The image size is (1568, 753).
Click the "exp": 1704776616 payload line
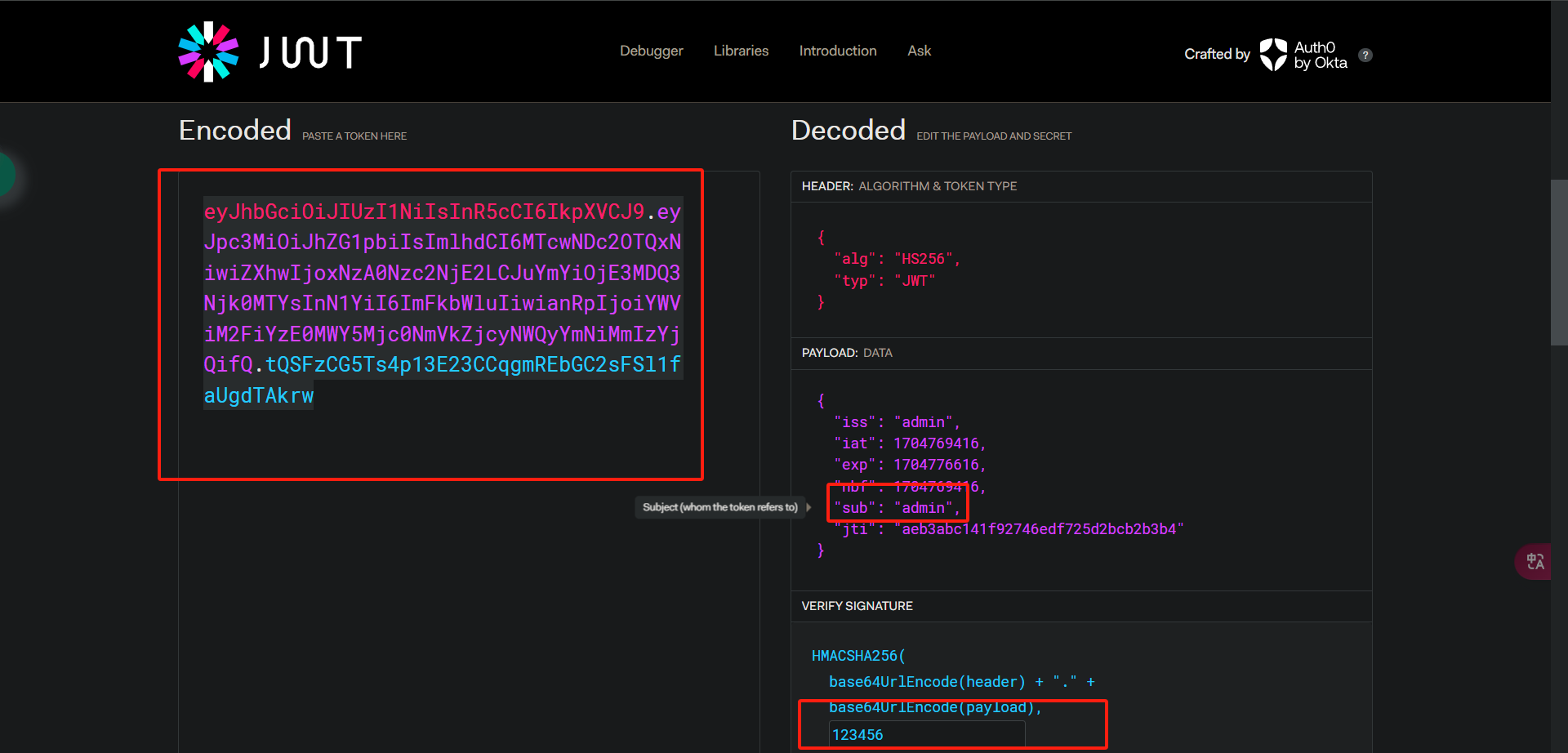point(910,465)
